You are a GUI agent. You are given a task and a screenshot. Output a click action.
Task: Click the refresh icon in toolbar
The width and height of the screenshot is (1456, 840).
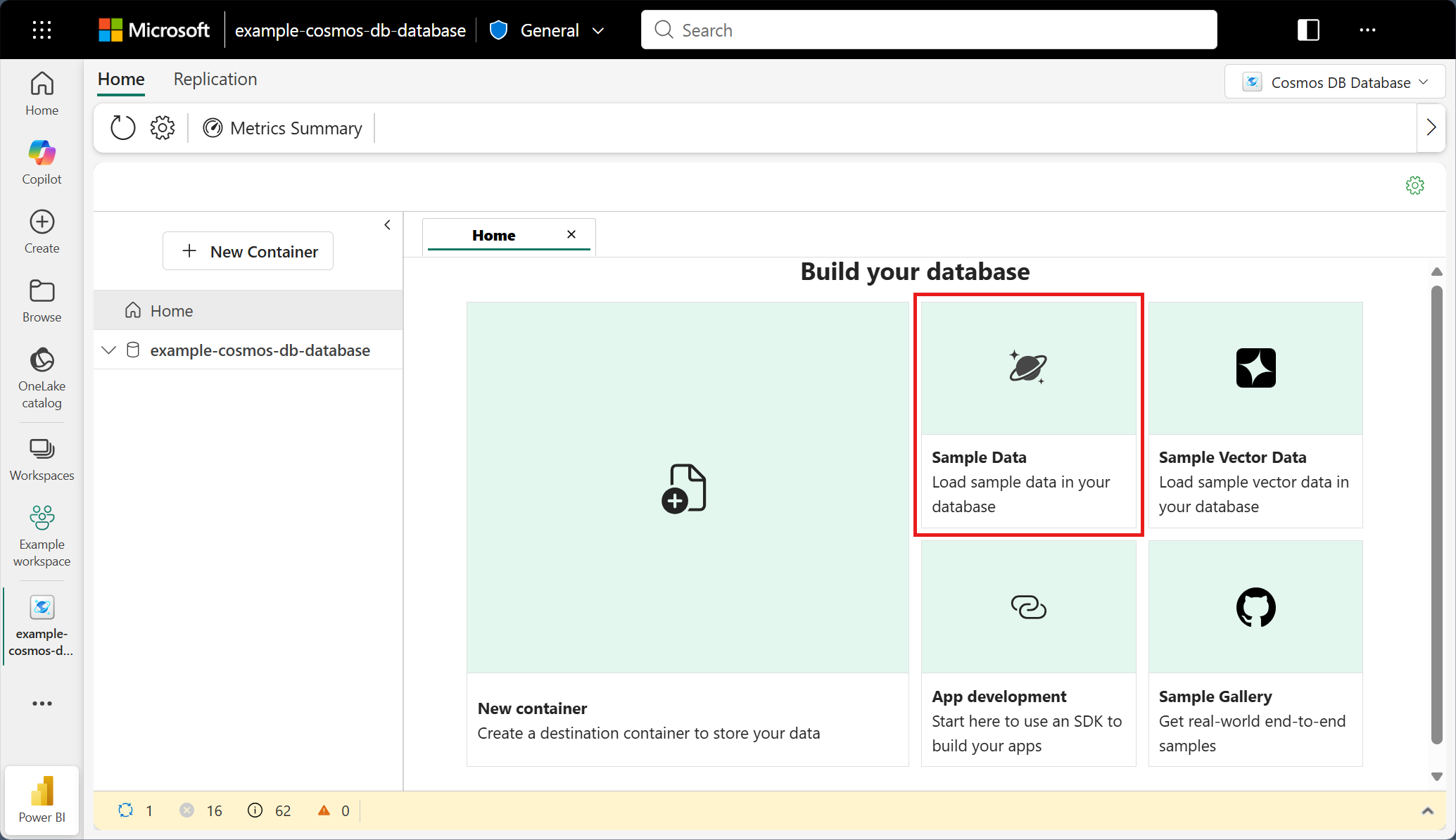(x=122, y=128)
